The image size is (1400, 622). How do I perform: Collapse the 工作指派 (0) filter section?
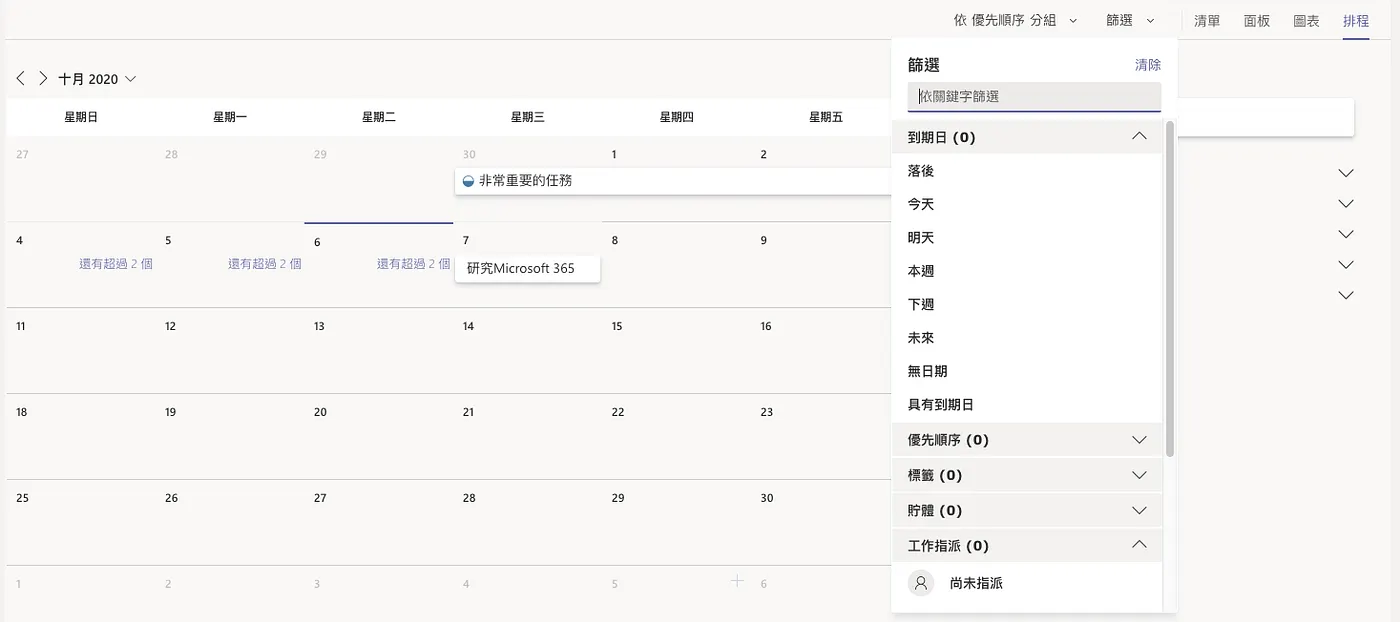coord(1027,546)
